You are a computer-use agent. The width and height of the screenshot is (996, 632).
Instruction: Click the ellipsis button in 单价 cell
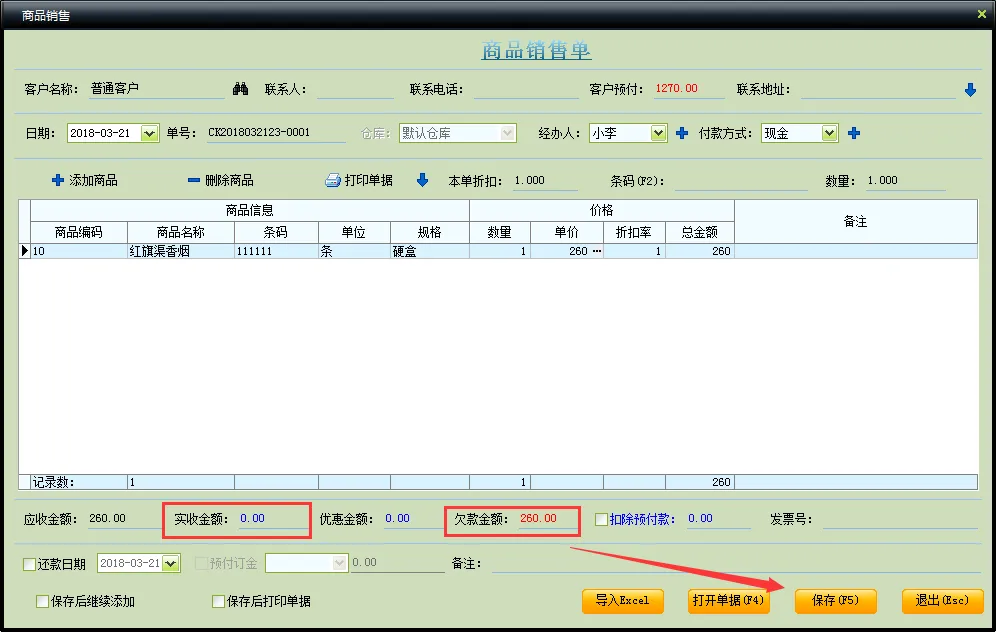click(x=596, y=251)
